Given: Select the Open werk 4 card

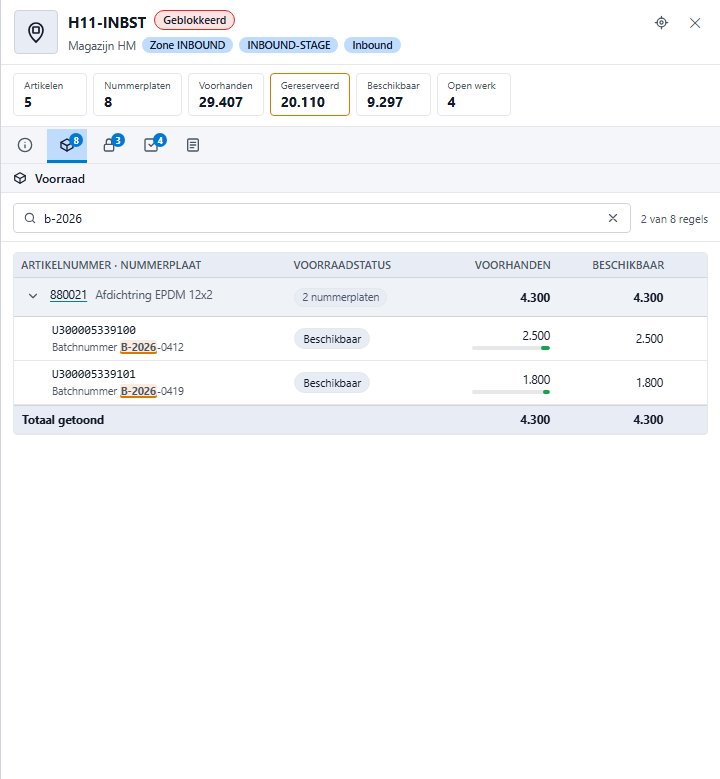Looking at the screenshot, I should (x=474, y=94).
